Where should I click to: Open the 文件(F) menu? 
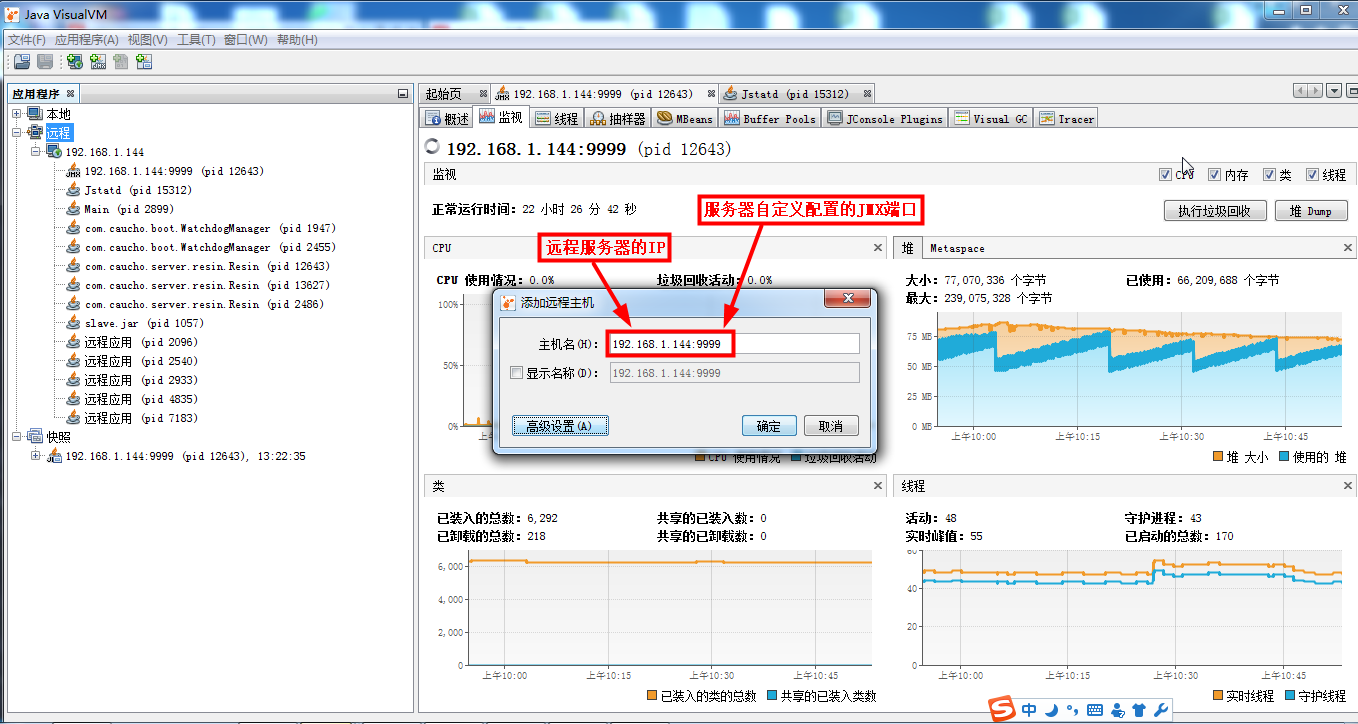pos(27,40)
